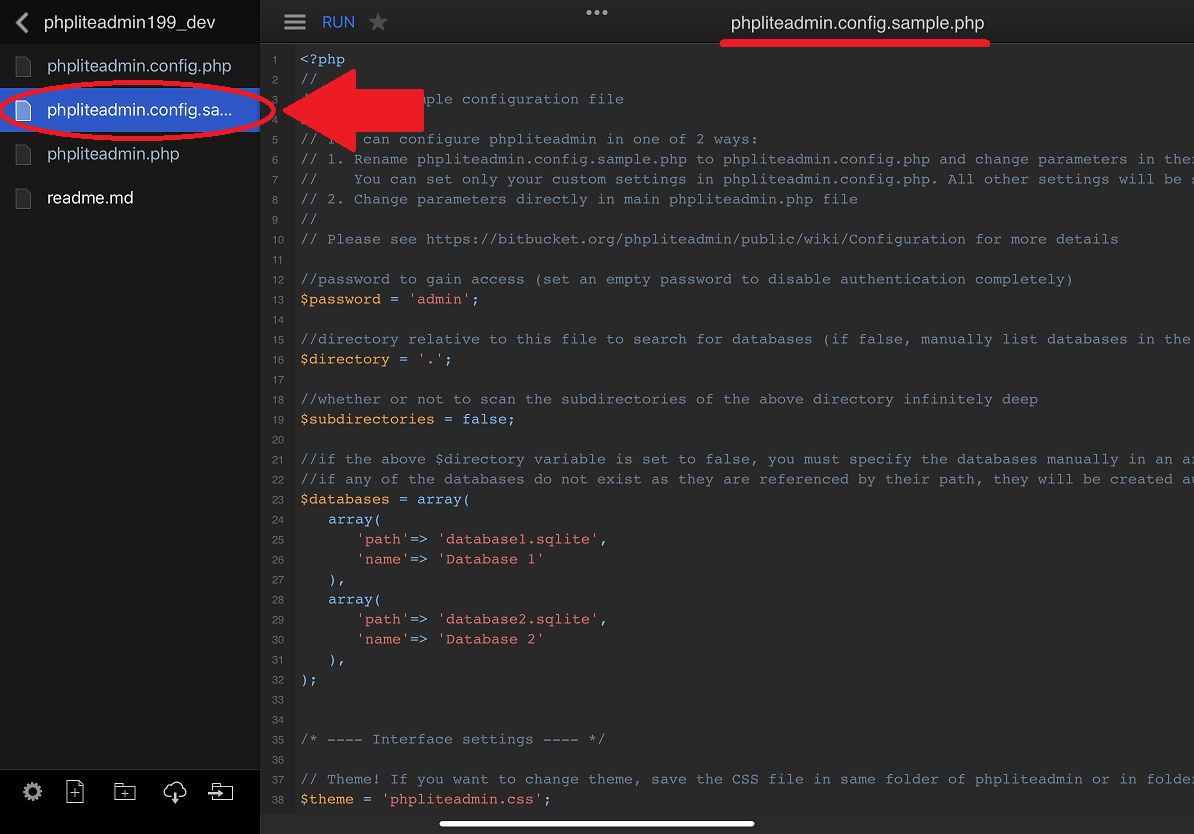Click the 'Change parameters directly' comment line

[x=579, y=200]
